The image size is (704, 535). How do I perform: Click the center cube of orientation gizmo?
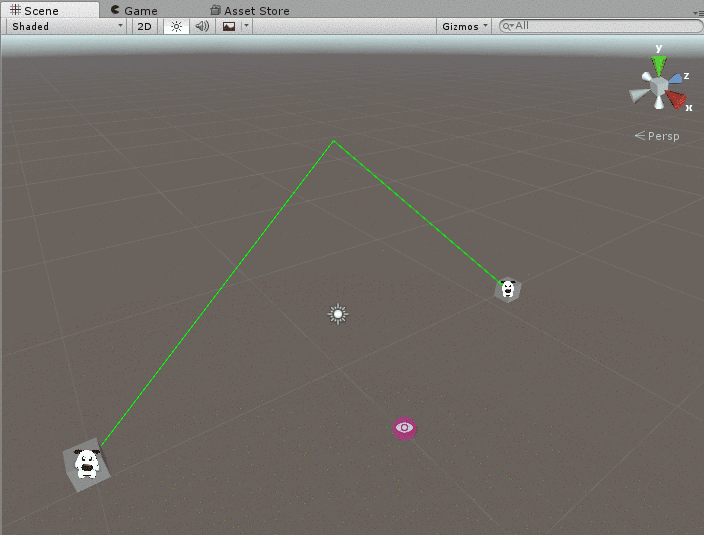pyautogui.click(x=659, y=86)
